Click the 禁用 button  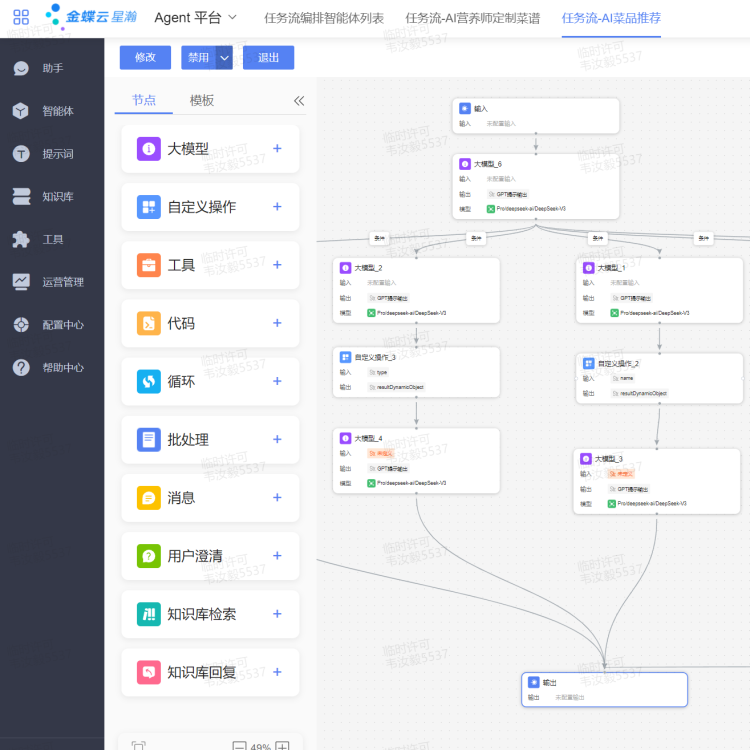(x=199, y=58)
